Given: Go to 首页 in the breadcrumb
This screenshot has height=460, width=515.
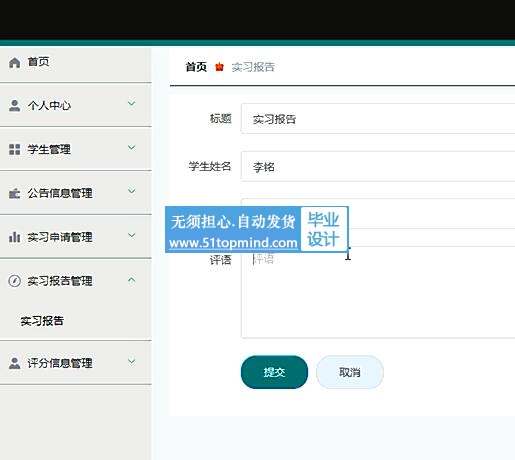Looking at the screenshot, I should click(196, 67).
